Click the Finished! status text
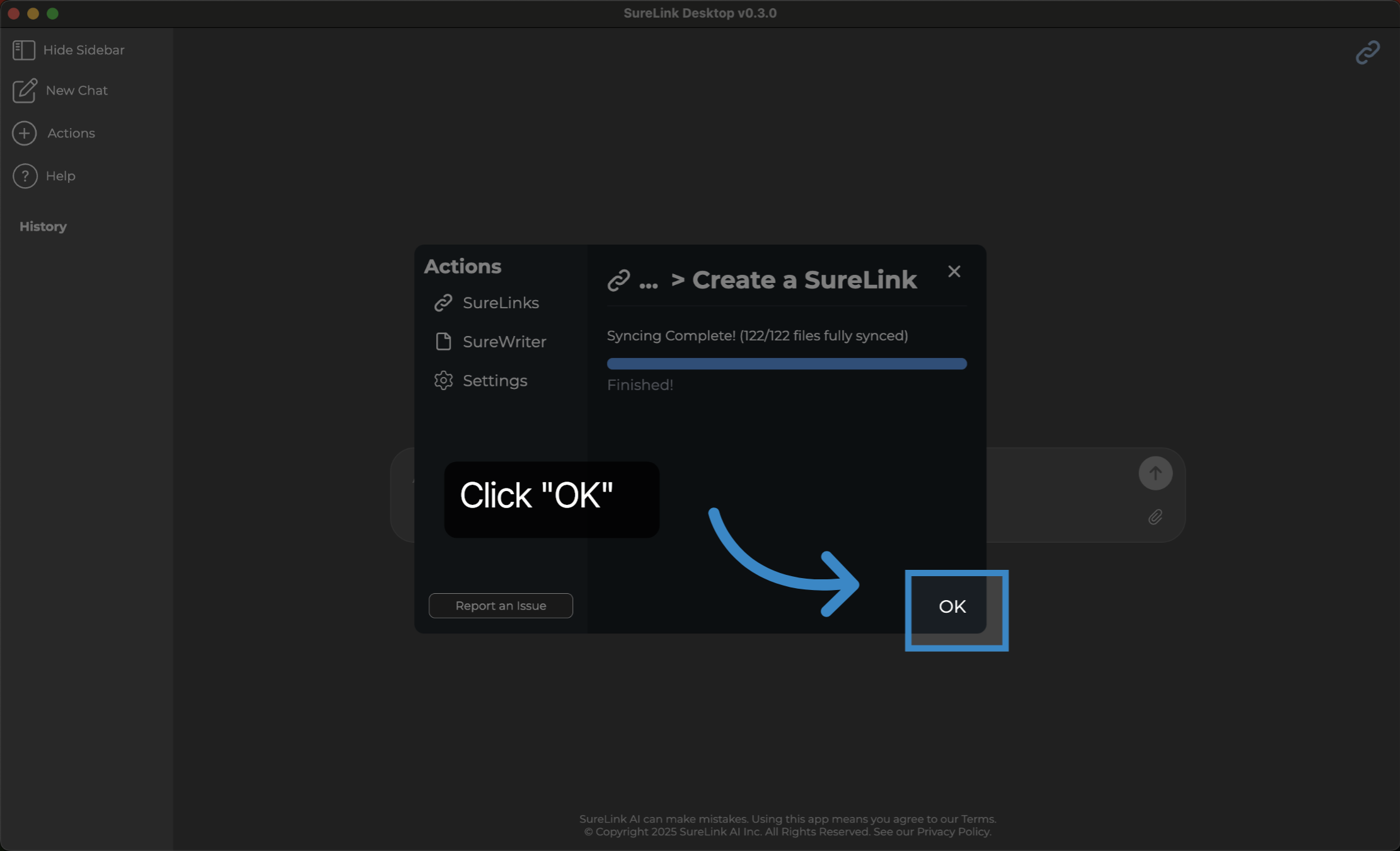1400x851 pixels. [x=640, y=385]
